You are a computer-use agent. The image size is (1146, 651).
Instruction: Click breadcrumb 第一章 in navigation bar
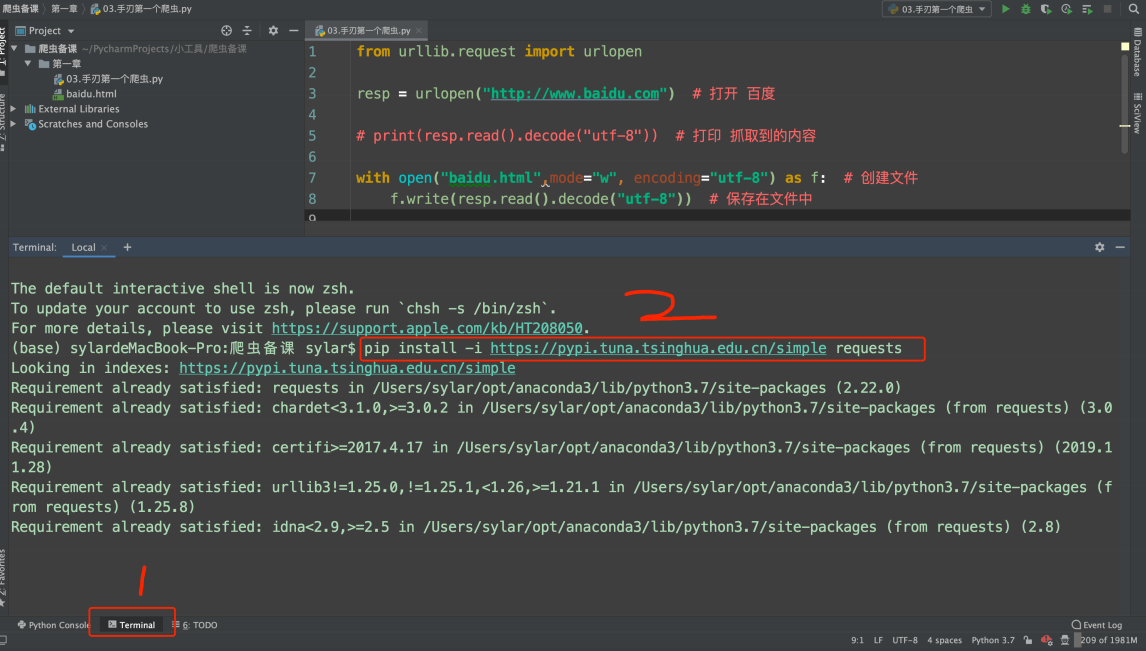click(x=64, y=9)
